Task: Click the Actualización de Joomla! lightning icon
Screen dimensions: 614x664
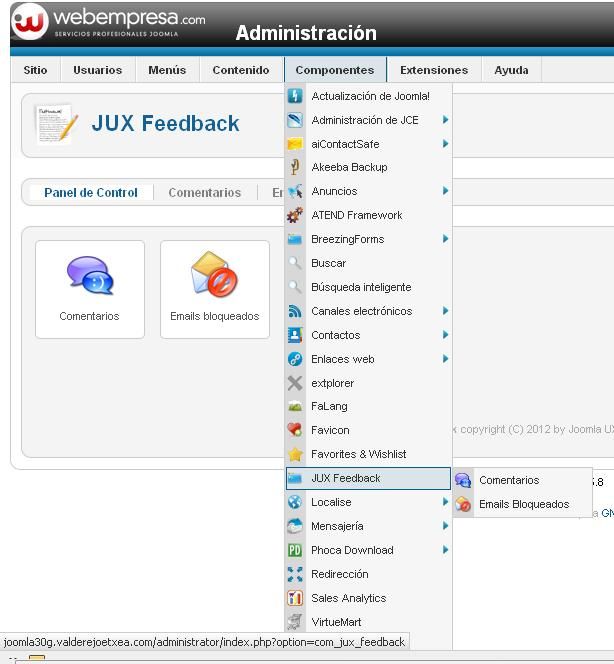Action: 295,96
